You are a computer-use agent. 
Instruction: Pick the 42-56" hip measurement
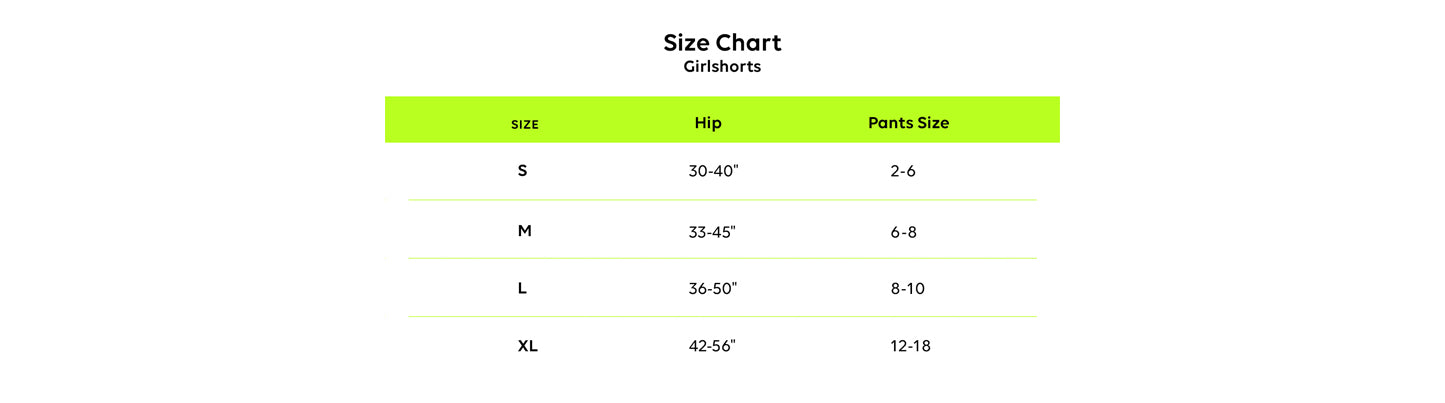pyautogui.click(x=712, y=346)
